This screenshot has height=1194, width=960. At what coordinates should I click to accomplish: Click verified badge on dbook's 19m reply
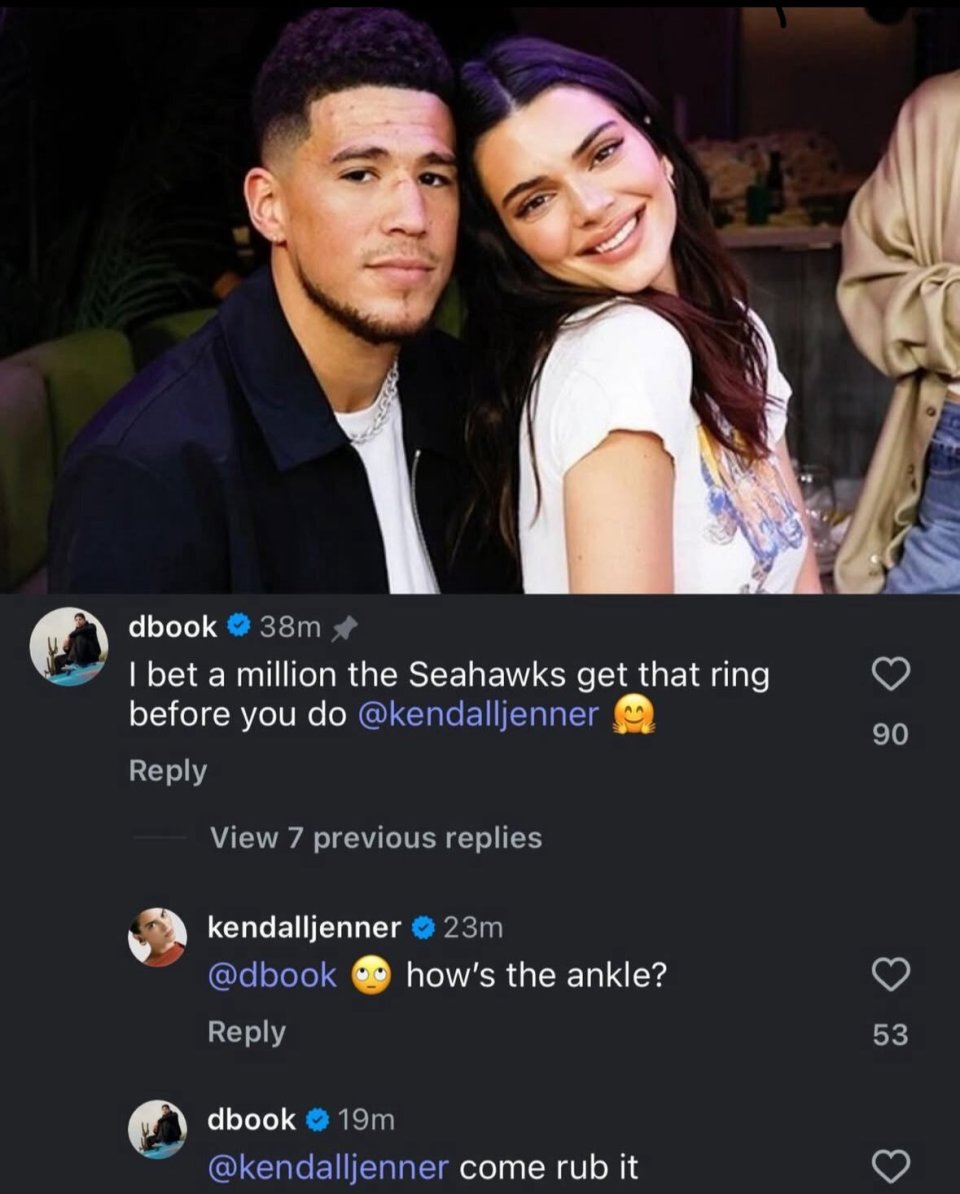[317, 1120]
